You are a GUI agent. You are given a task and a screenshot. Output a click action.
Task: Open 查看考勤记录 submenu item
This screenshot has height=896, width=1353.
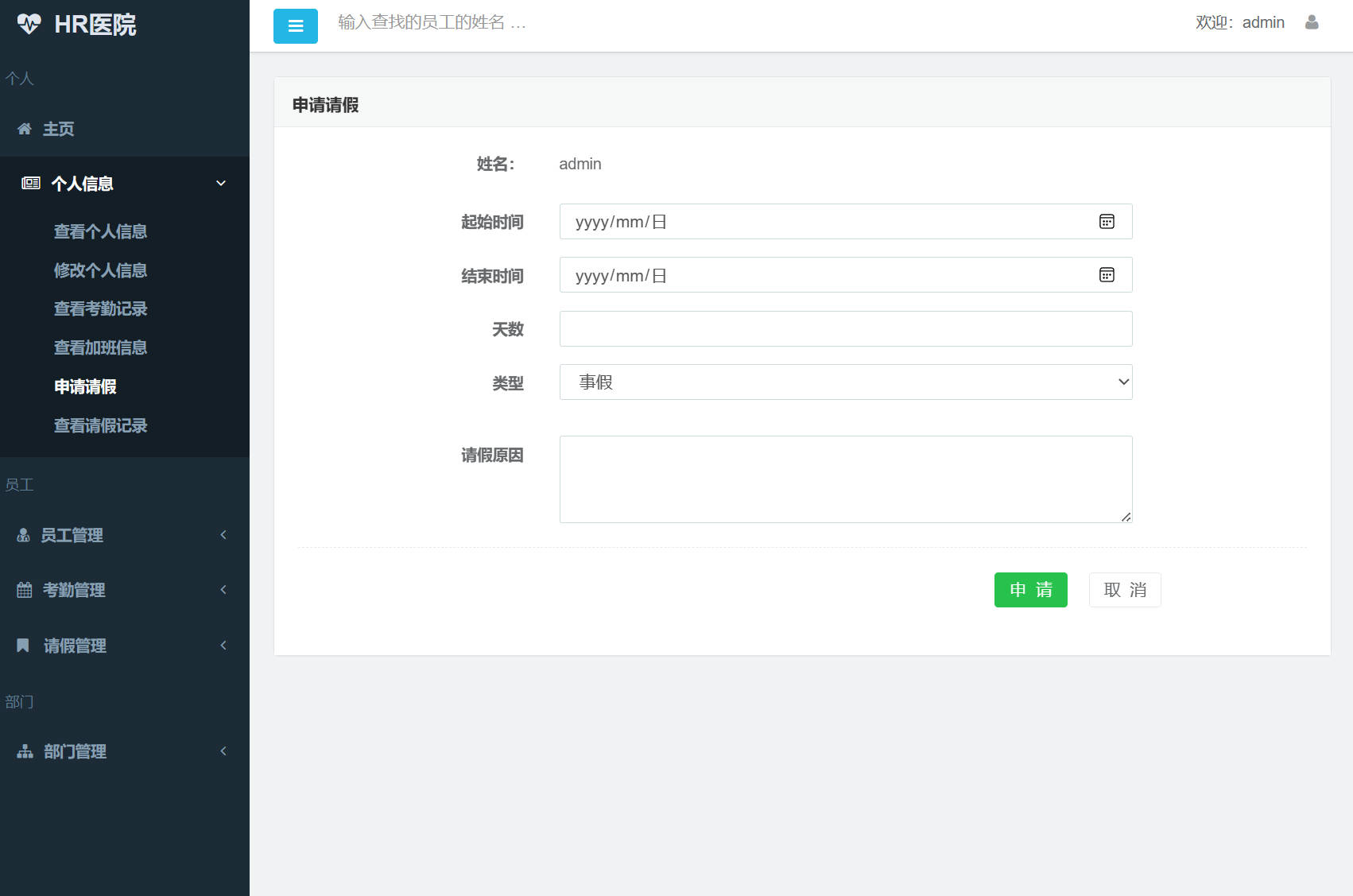(x=100, y=308)
